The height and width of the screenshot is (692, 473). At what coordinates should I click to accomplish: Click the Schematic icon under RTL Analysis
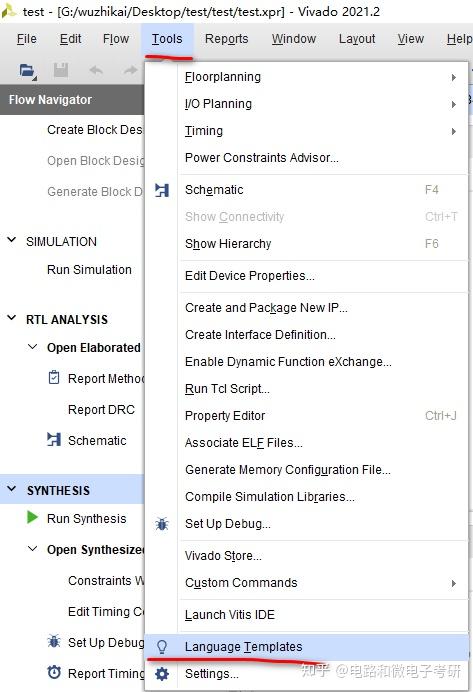coord(54,439)
